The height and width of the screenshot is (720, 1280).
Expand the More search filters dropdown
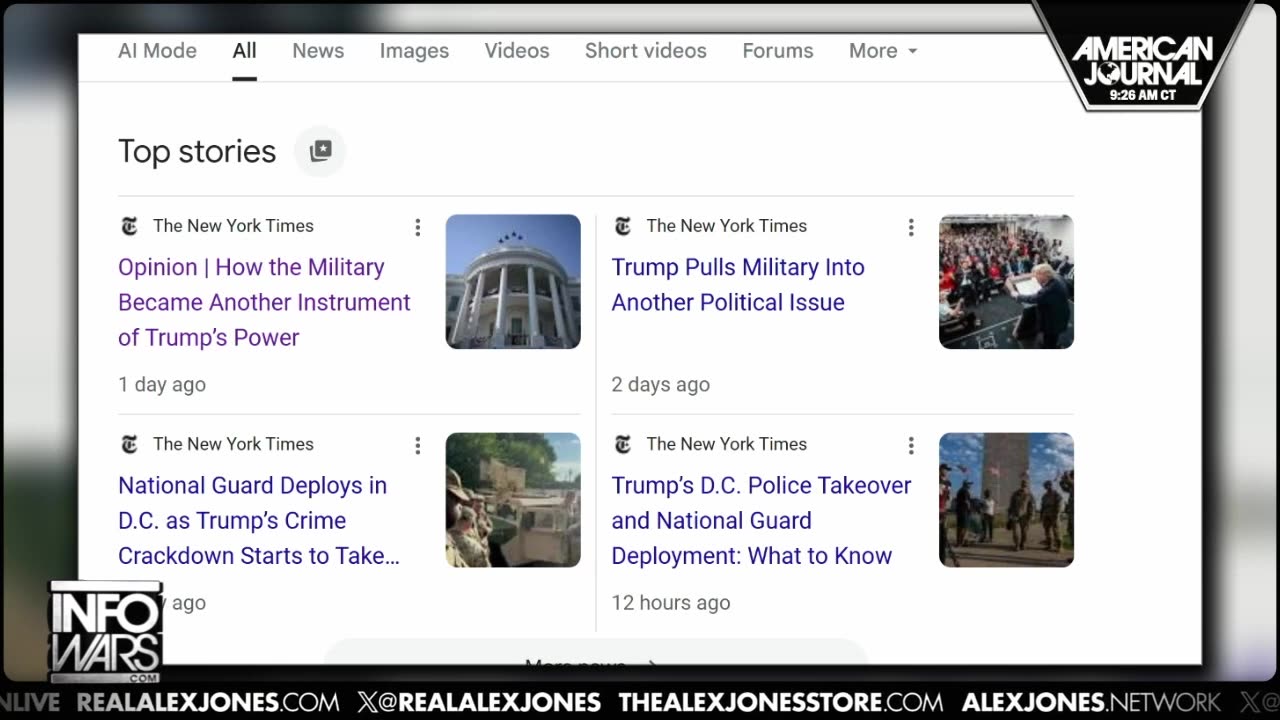tap(883, 51)
